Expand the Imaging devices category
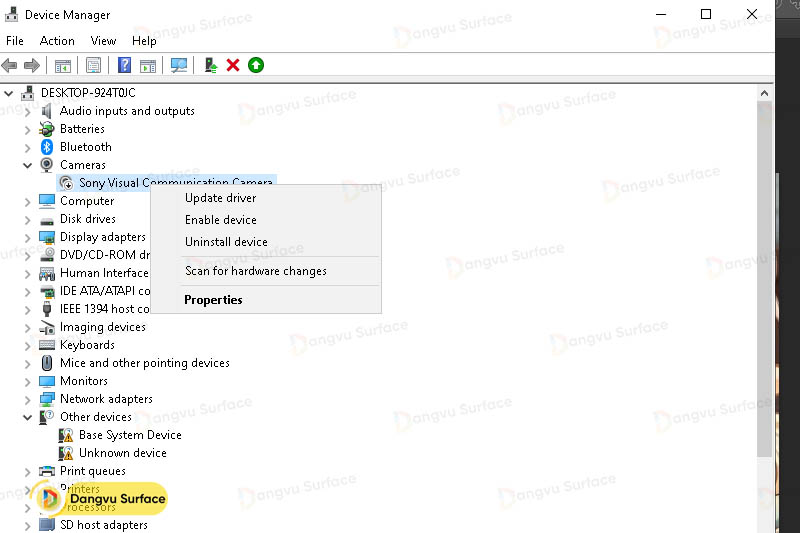This screenshot has width=800, height=533. 28,327
